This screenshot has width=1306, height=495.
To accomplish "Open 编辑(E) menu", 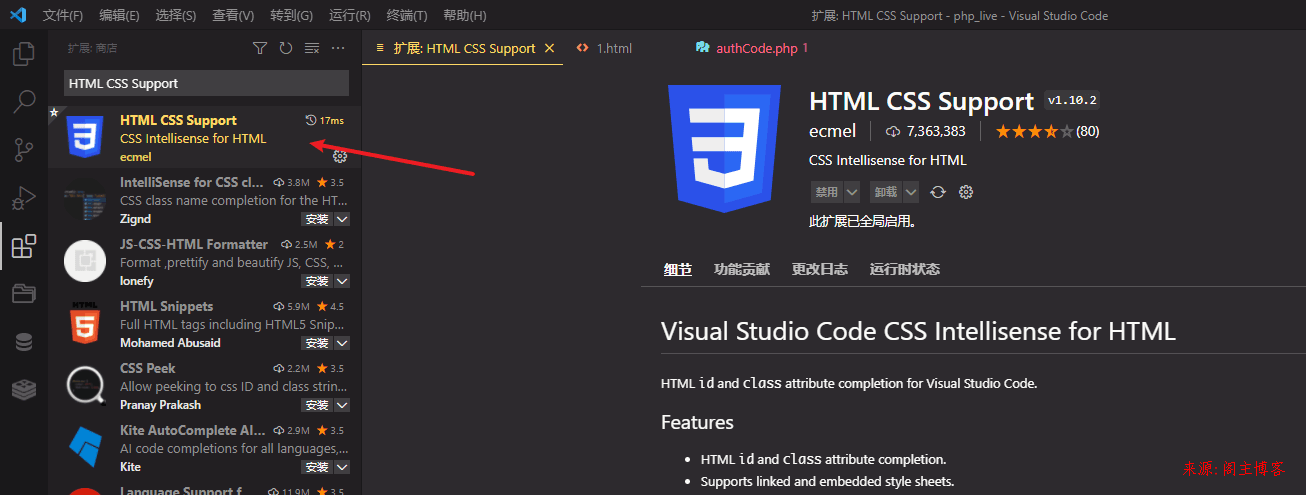I will tap(120, 15).
